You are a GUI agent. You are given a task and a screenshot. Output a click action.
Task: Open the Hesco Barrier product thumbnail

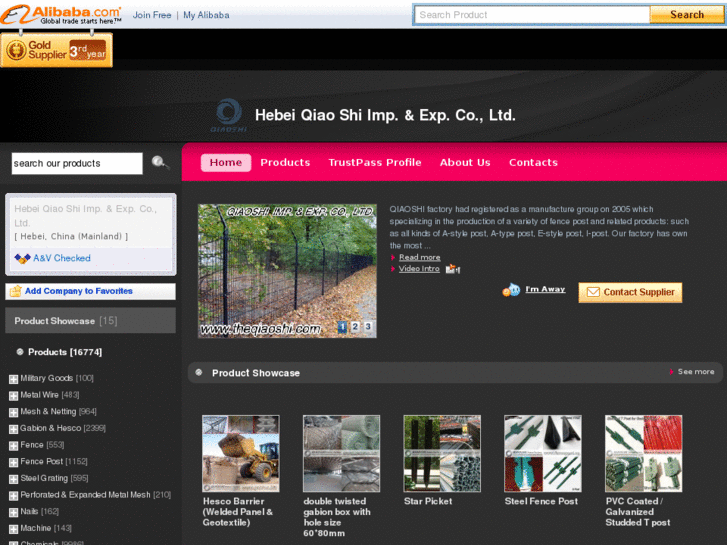pyautogui.click(x=241, y=453)
